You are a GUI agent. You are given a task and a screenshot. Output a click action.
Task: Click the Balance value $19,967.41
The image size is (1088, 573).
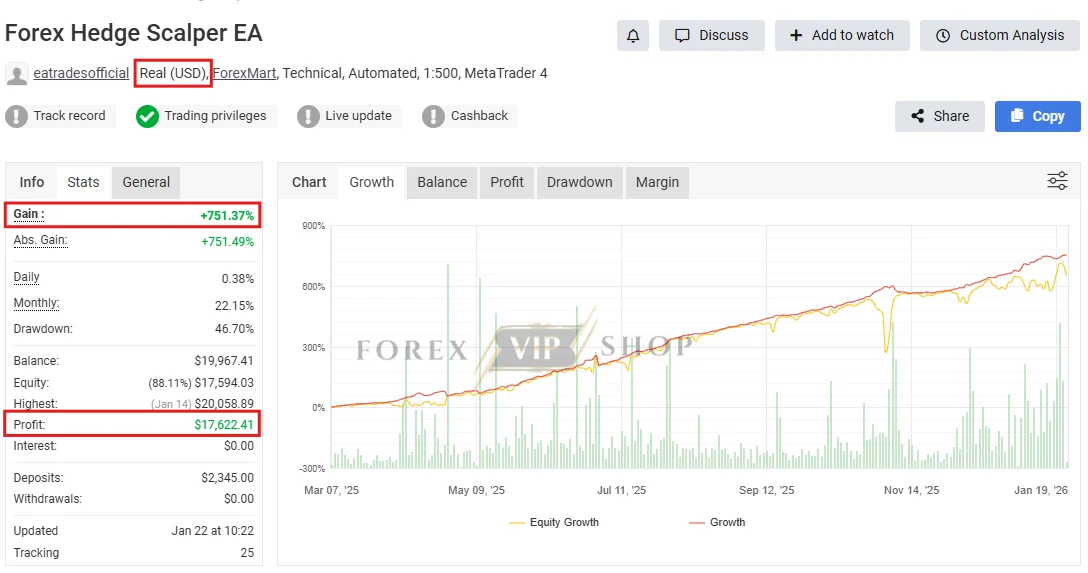tap(223, 361)
